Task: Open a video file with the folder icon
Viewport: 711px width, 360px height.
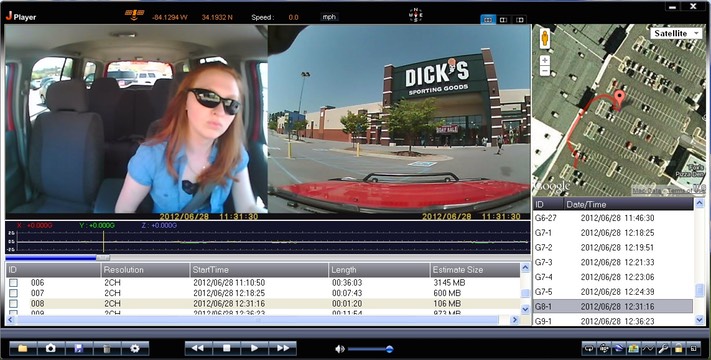Action: (x=23, y=348)
